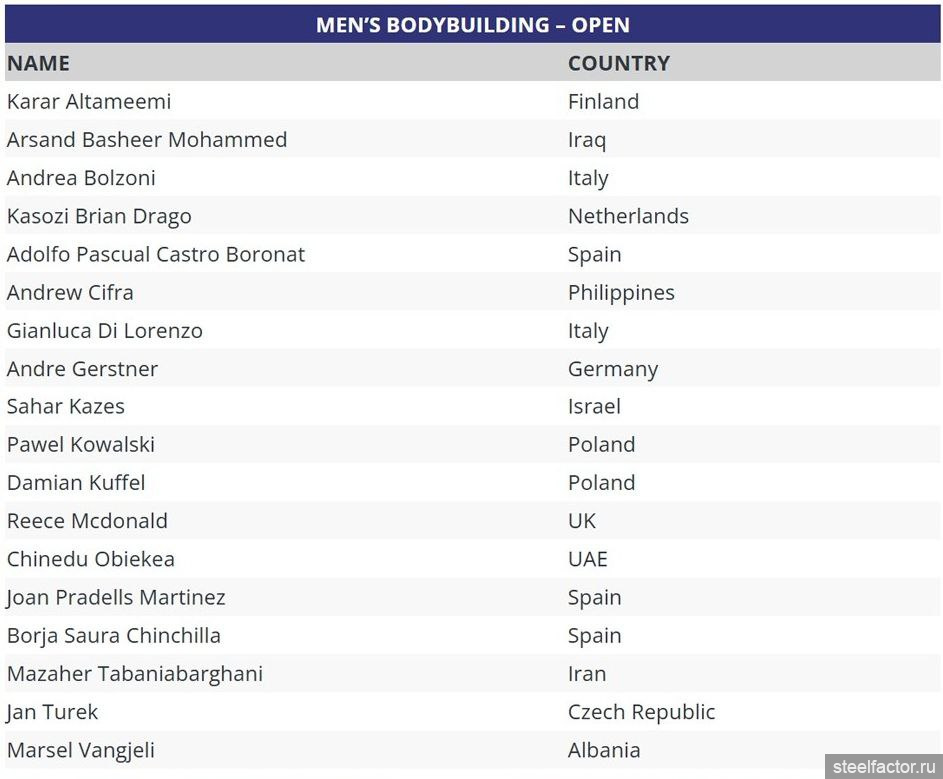943x779 pixels.
Task: Click the name Andrew Cifra
Action: [x=70, y=292]
